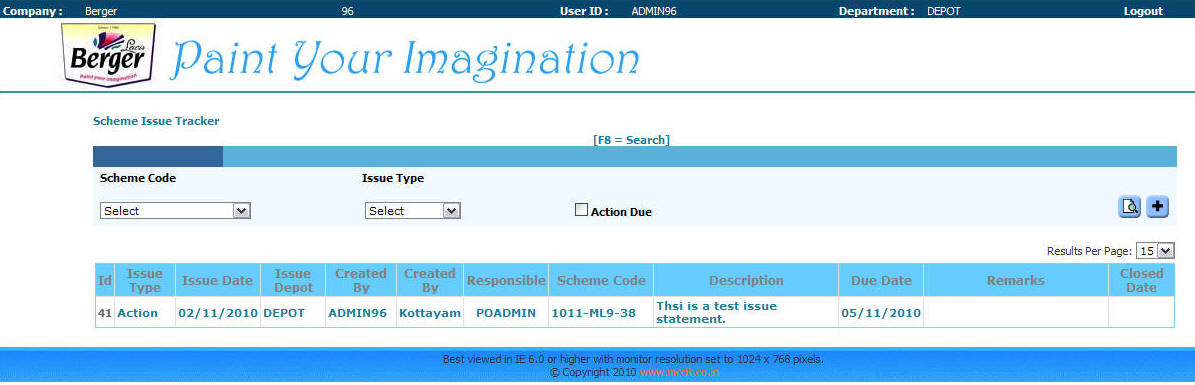Screen dimensions: 1195x385
Task: Open issue with Id 41
Action: (x=104, y=313)
